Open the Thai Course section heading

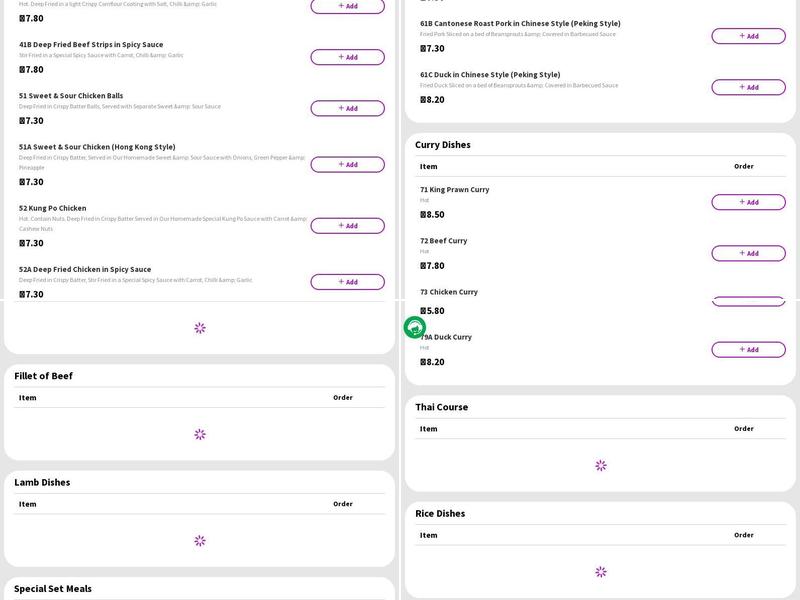442,407
